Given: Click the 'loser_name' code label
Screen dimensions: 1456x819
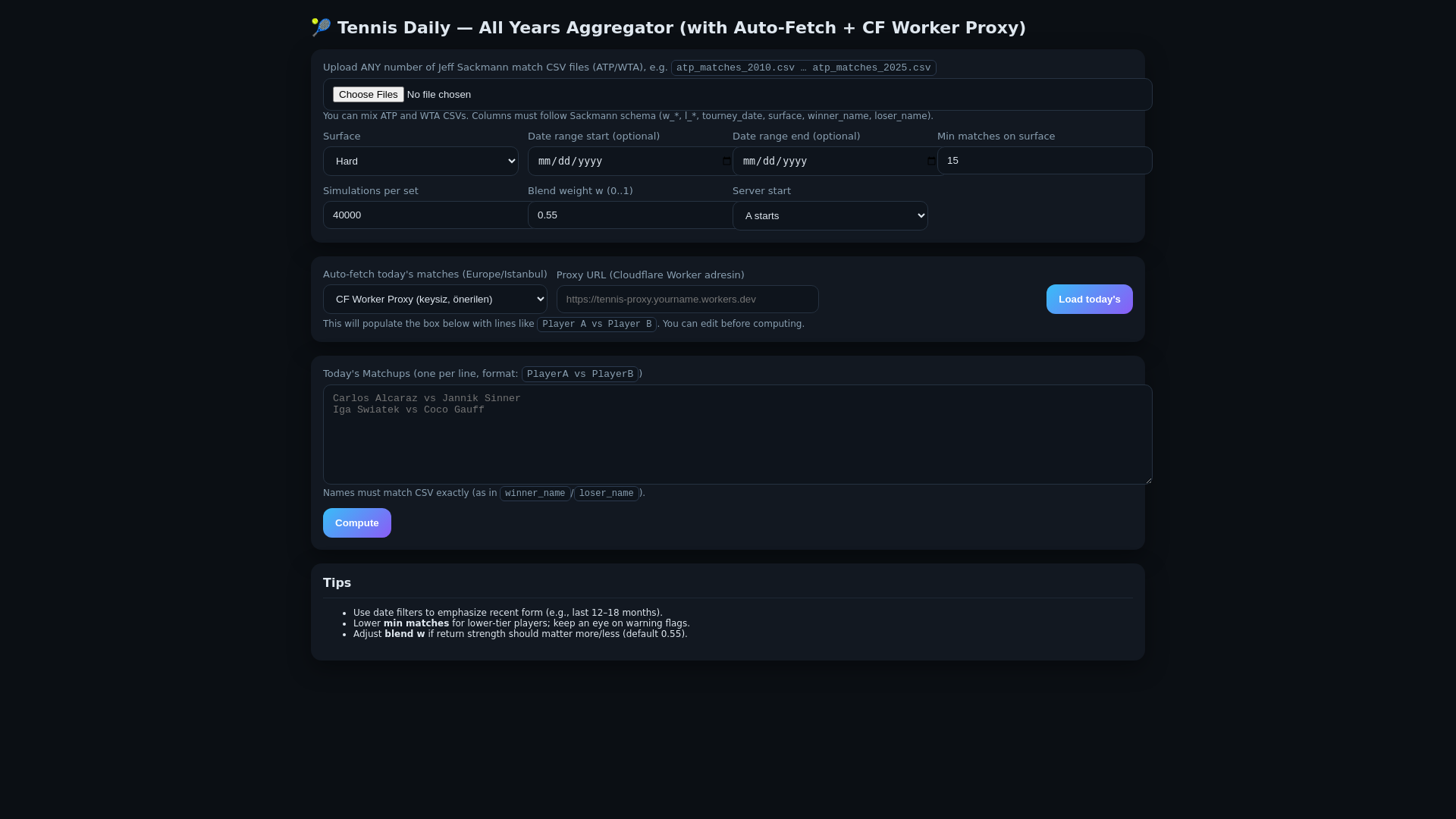Looking at the screenshot, I should [x=607, y=494].
